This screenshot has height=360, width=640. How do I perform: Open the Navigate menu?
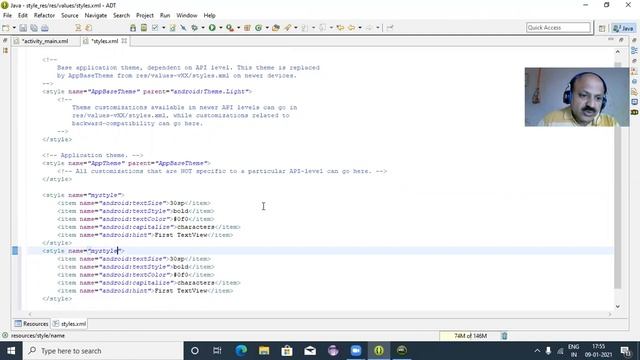[96, 16]
